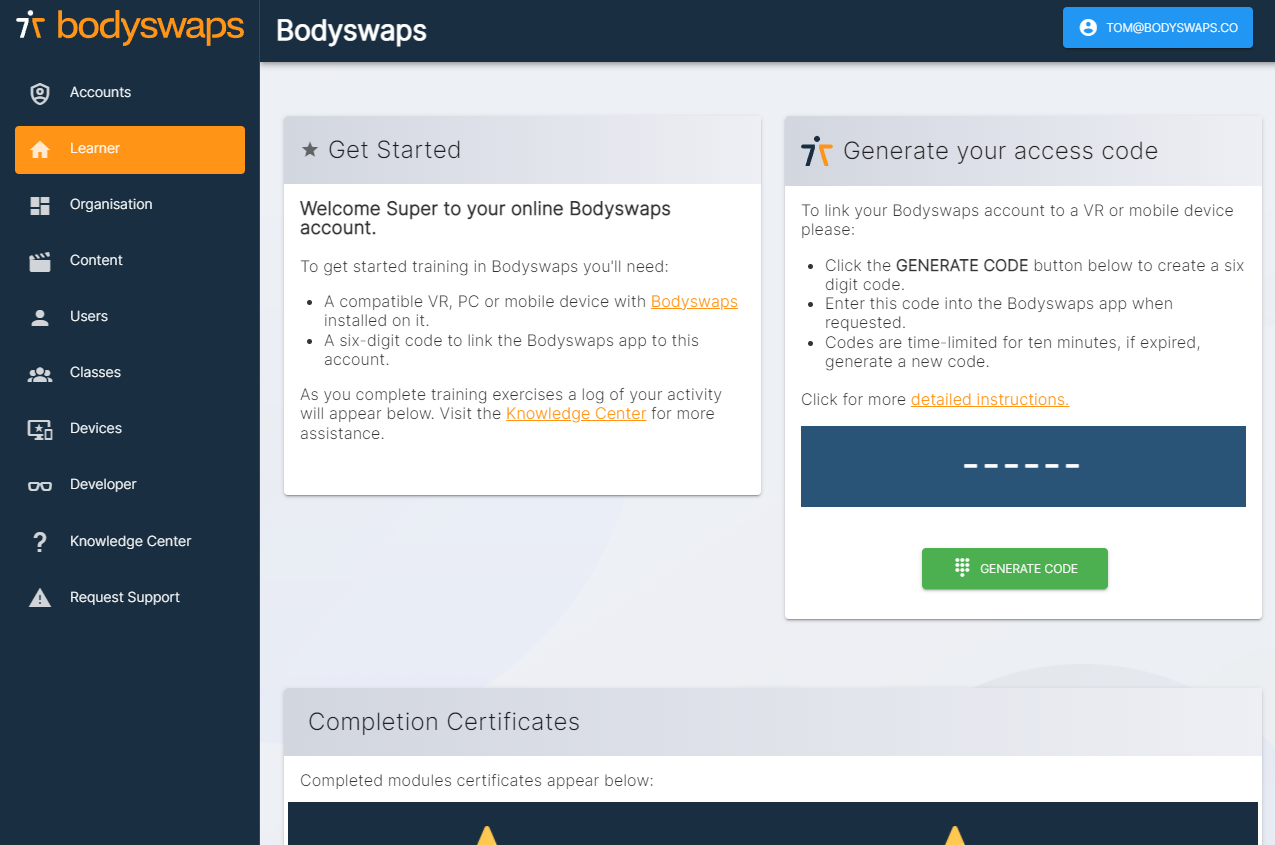Click the Classes group icon

pos(40,374)
